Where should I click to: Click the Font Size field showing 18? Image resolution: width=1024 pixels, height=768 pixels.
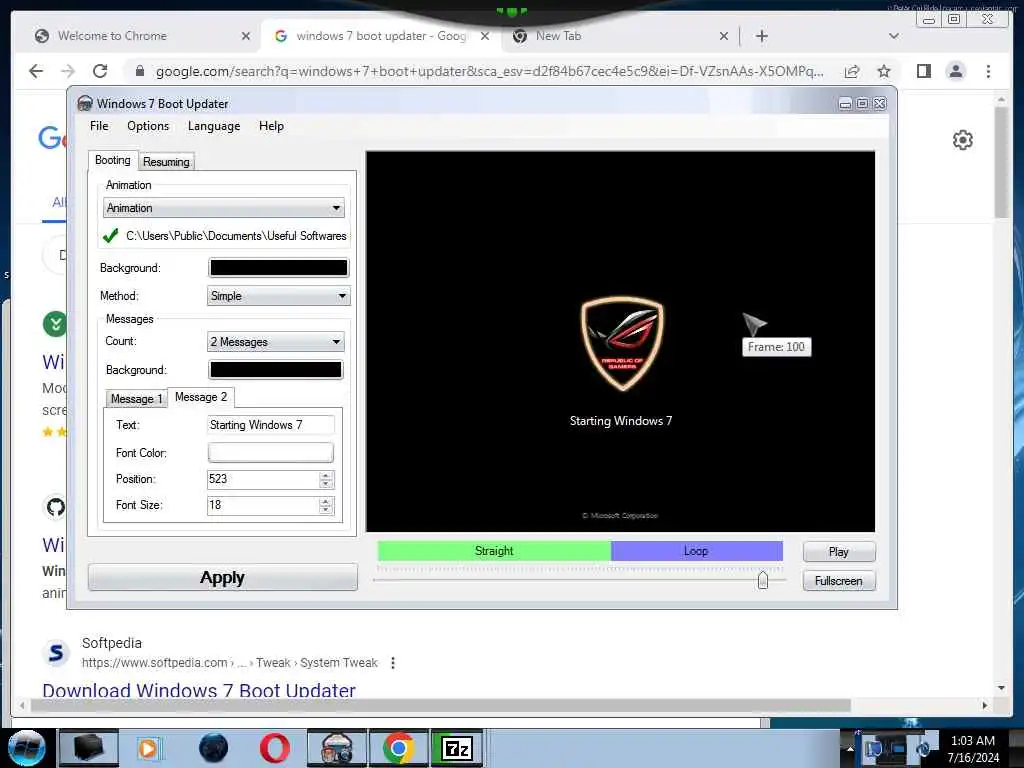[263, 505]
